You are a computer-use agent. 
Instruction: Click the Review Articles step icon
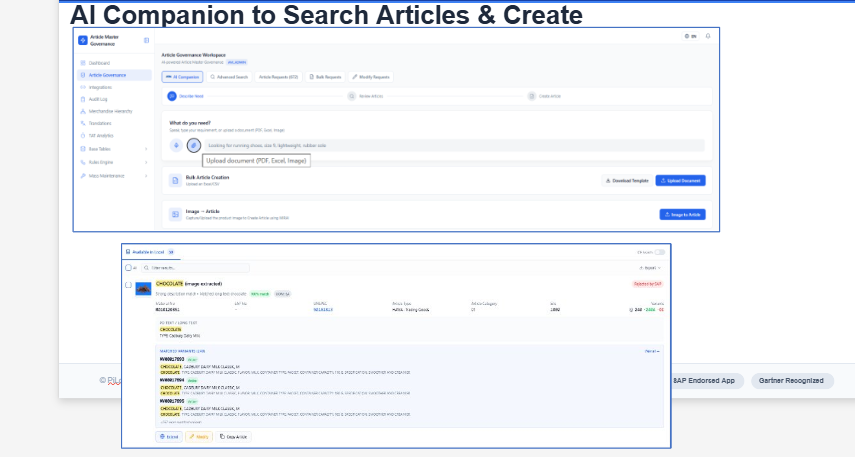click(x=352, y=96)
